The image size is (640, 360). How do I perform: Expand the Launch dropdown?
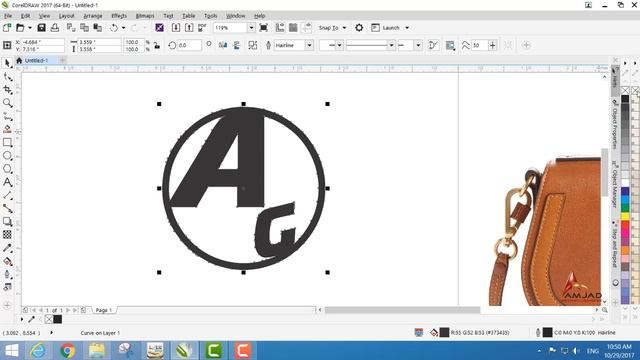407,28
